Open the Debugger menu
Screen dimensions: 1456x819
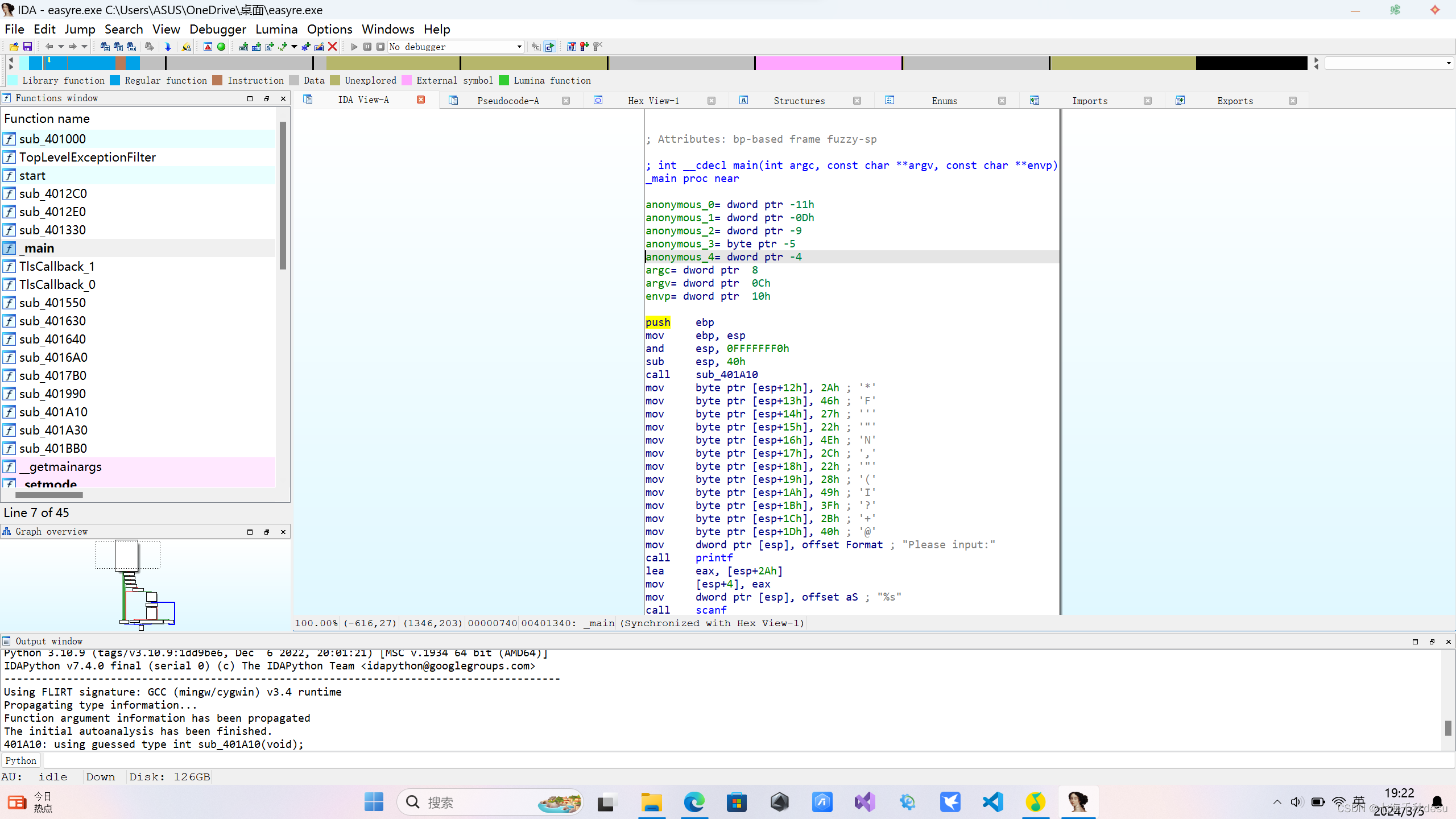(x=217, y=29)
